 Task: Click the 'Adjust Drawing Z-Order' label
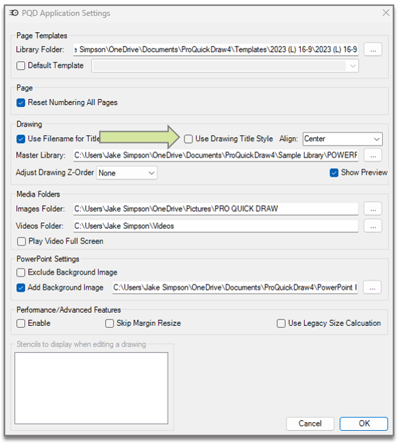click(x=55, y=172)
